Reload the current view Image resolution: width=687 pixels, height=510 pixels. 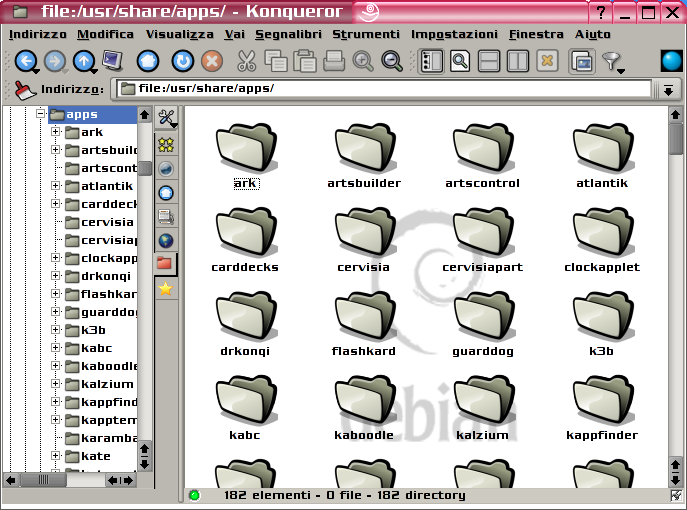[182, 61]
